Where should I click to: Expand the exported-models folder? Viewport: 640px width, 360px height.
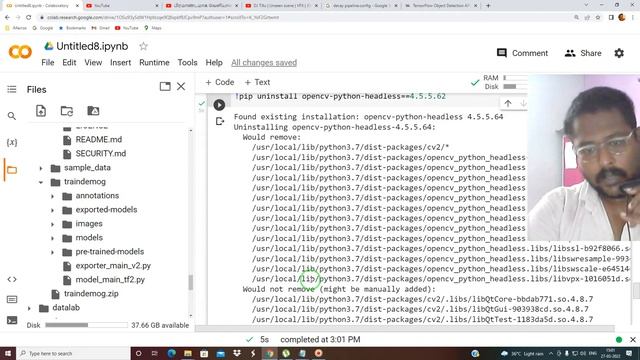[52, 210]
